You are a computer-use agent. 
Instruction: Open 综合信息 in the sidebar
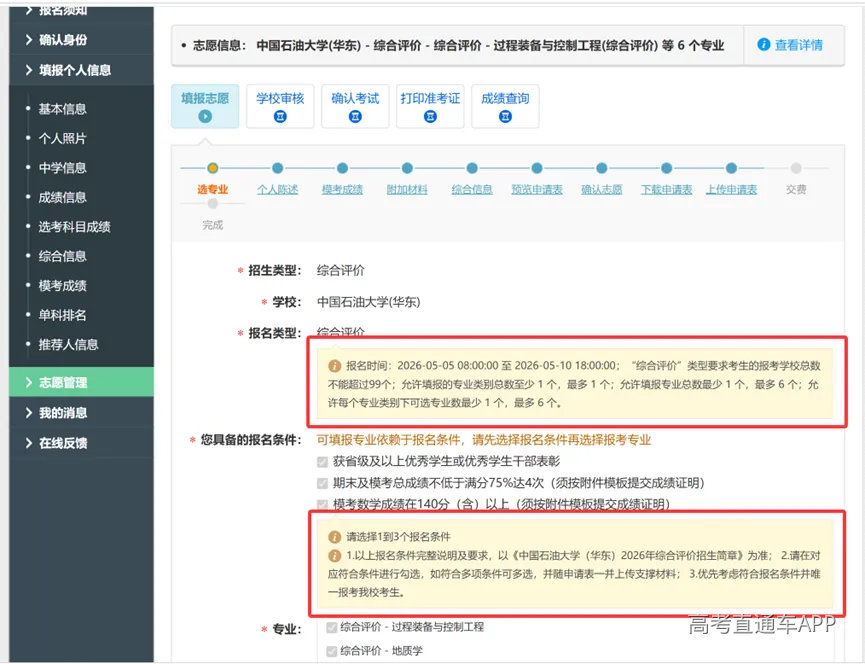coord(62,256)
